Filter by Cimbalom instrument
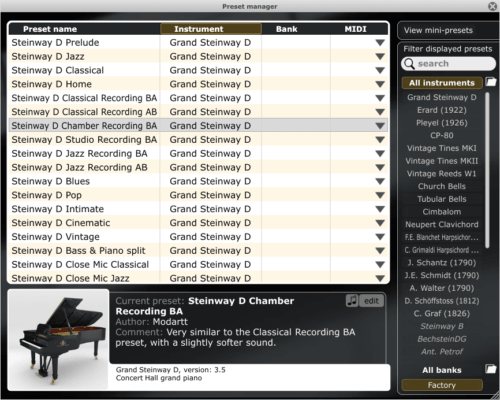500x400 pixels. click(x=442, y=212)
